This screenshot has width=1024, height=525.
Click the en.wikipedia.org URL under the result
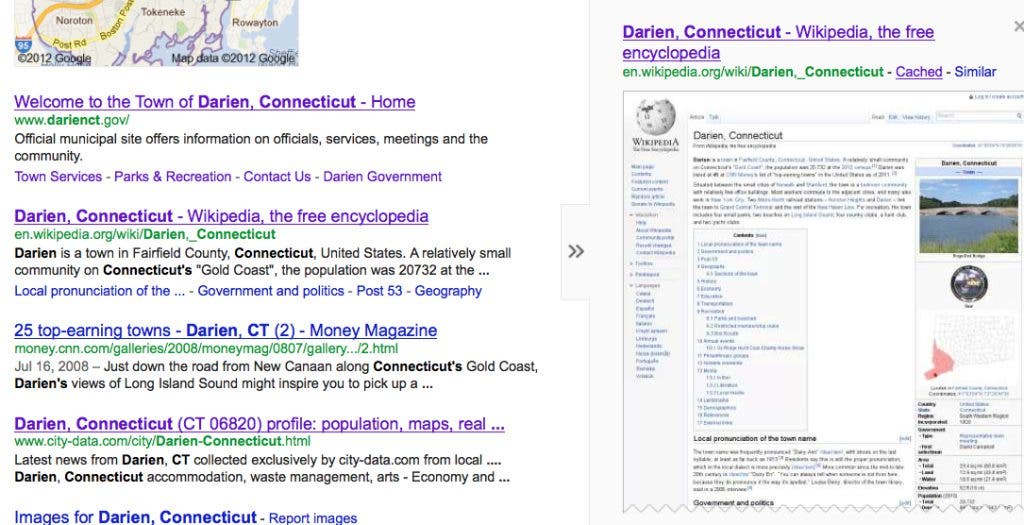click(x=145, y=234)
